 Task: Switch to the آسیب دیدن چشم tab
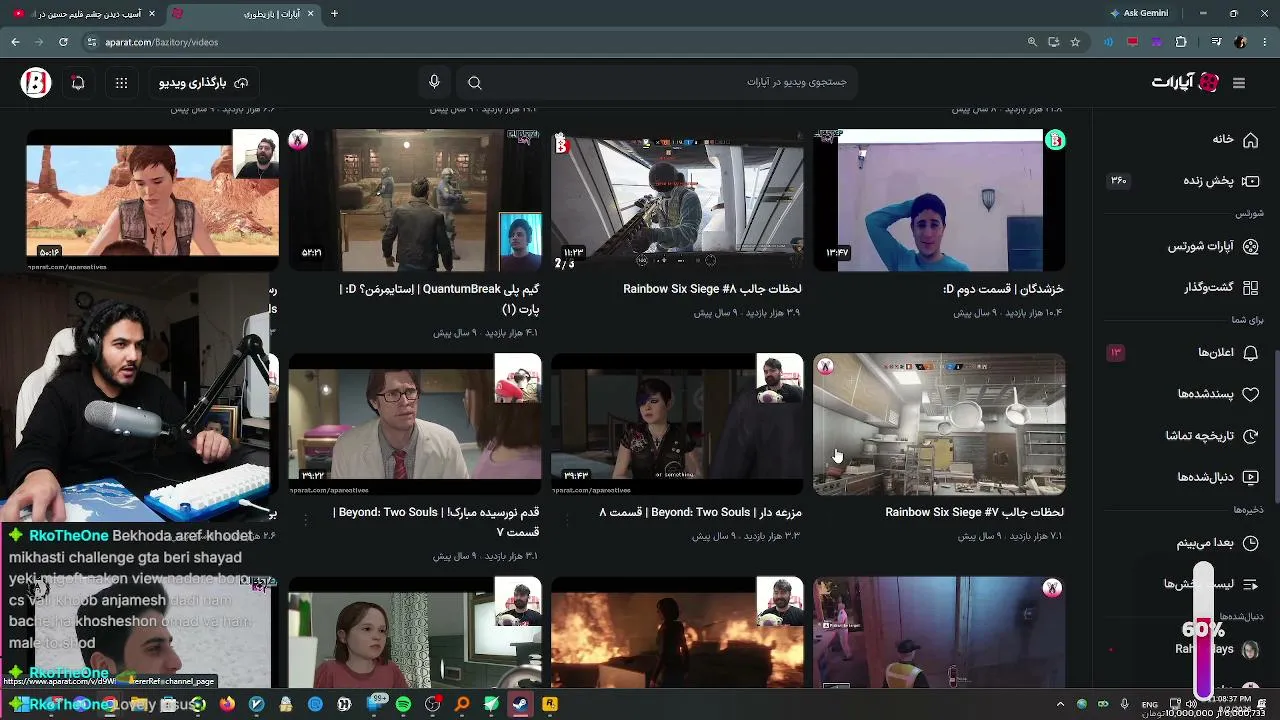click(85, 13)
